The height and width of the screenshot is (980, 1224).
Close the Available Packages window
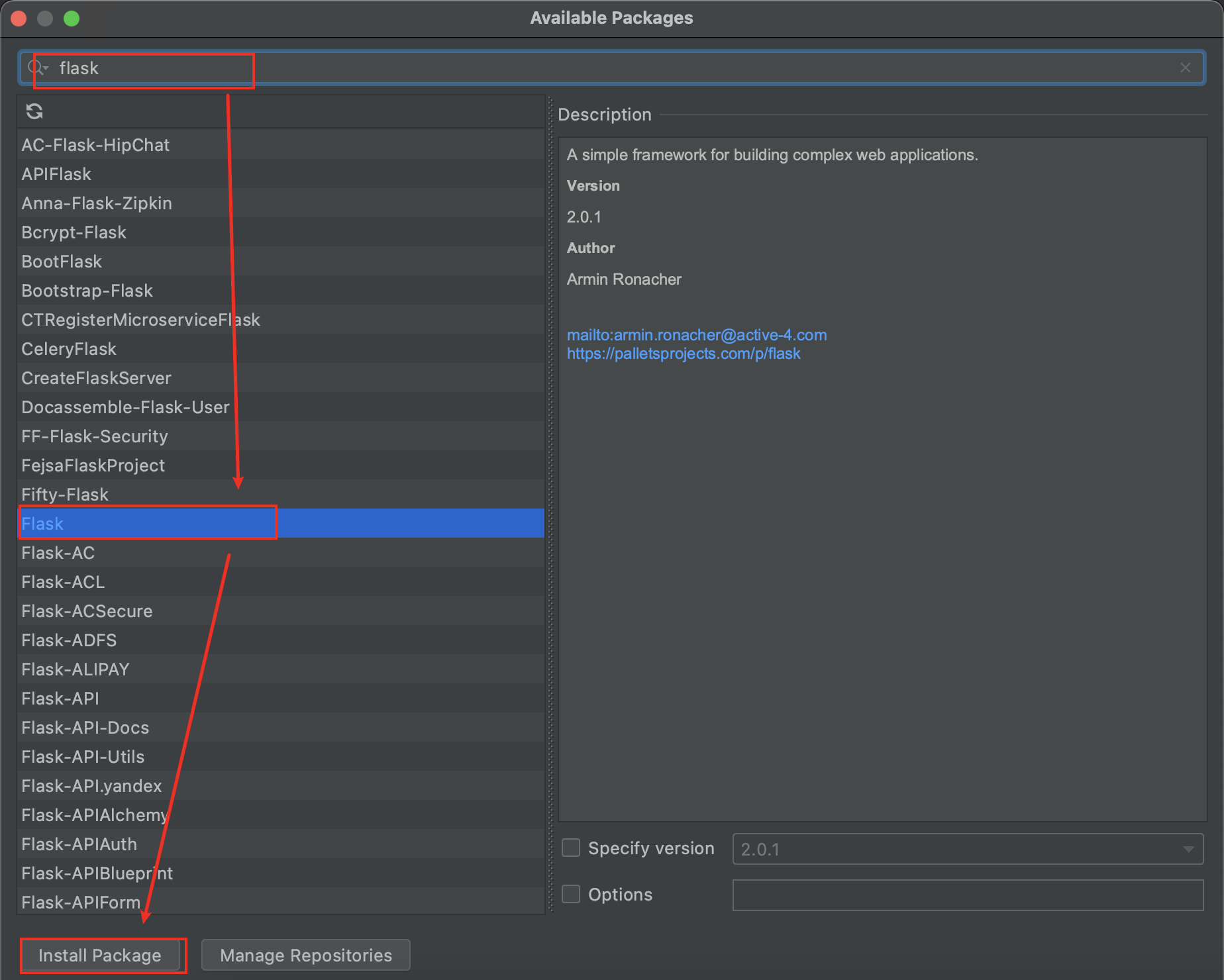(x=19, y=19)
